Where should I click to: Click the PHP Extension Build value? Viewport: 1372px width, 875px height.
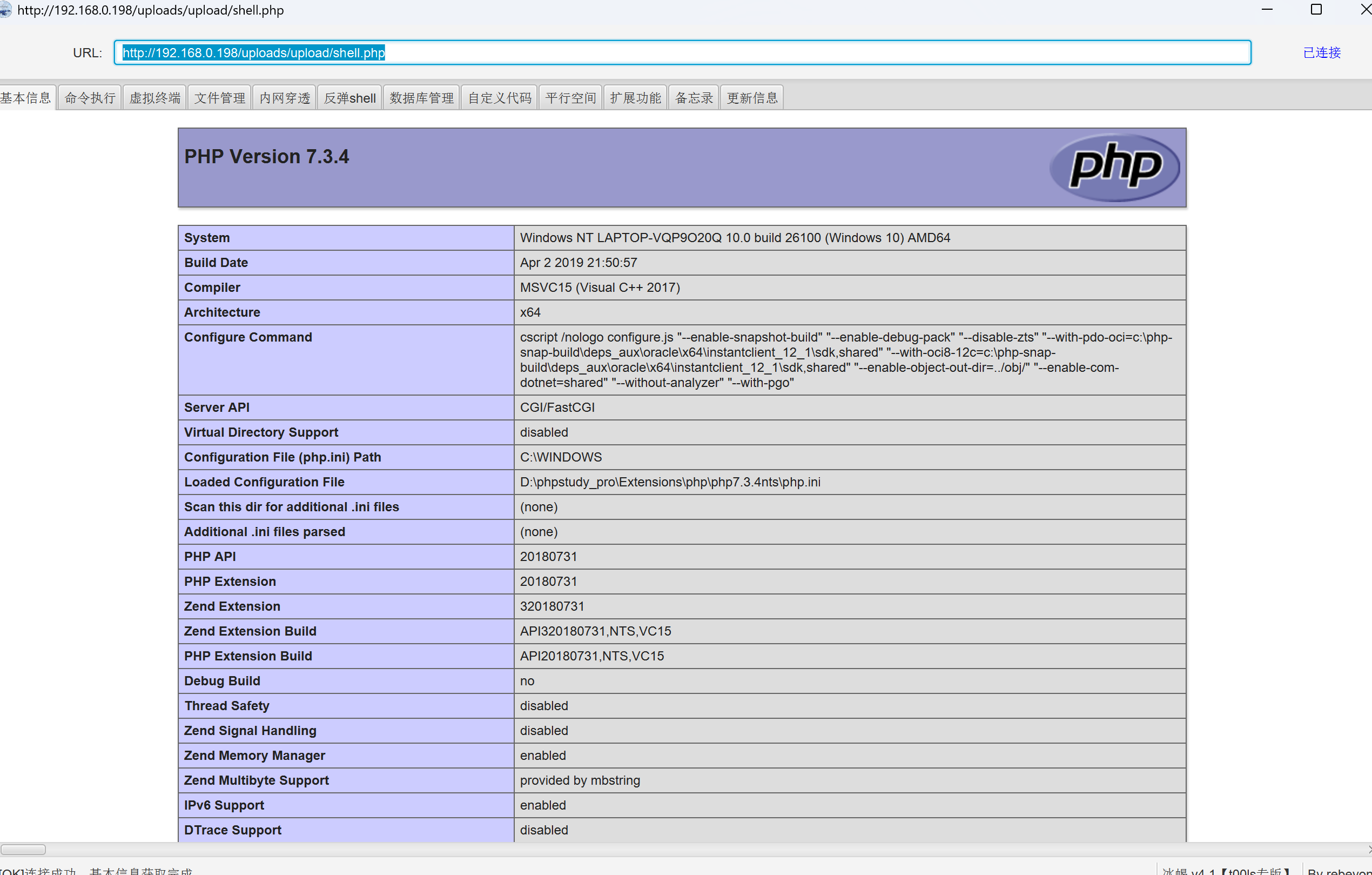click(x=592, y=656)
